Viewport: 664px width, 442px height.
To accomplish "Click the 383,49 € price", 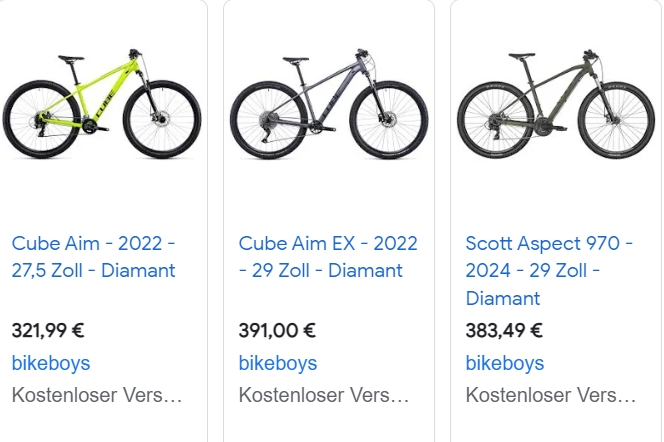I will click(x=504, y=331).
